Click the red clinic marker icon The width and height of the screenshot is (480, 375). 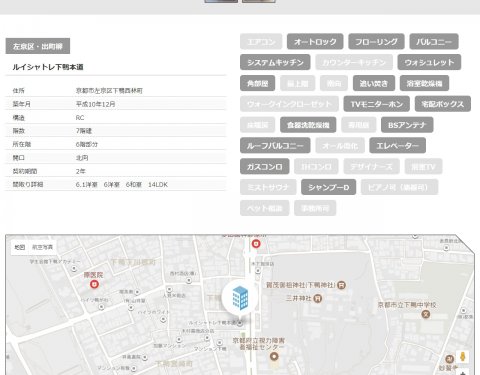point(95,284)
